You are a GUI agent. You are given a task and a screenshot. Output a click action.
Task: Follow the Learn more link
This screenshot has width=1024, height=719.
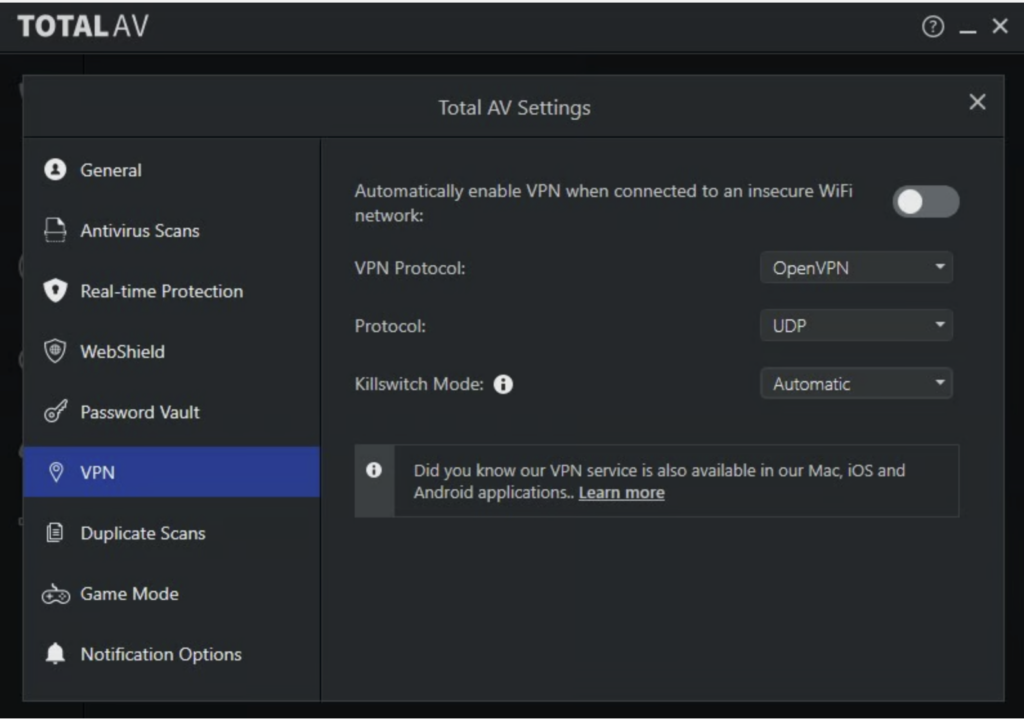(622, 493)
